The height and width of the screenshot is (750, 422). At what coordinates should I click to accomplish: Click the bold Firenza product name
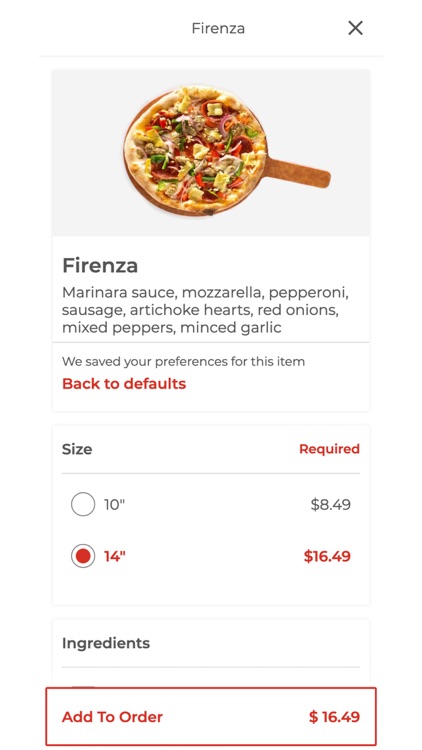(100, 265)
